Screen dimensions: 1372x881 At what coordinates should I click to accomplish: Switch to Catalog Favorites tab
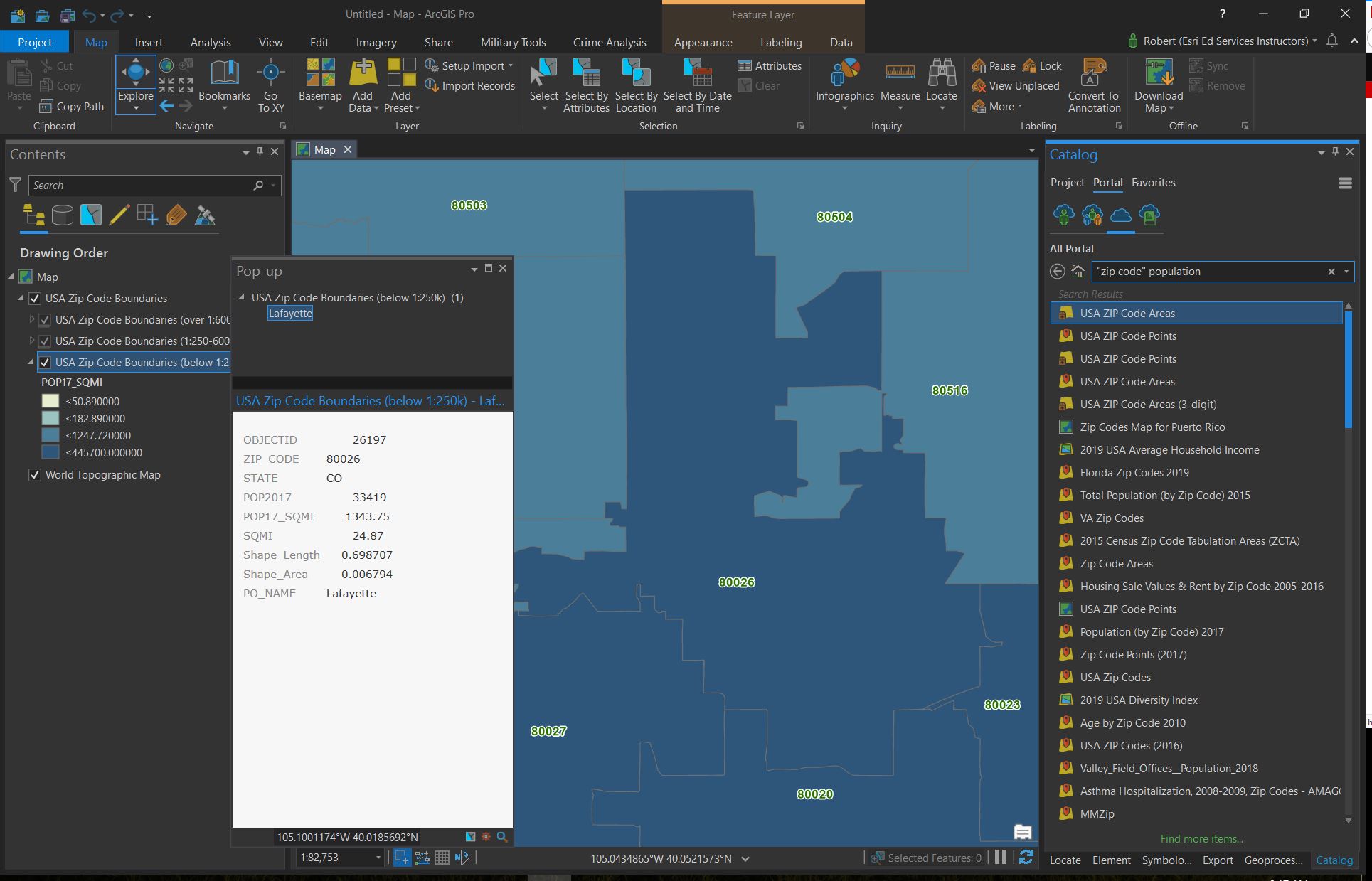1153,183
